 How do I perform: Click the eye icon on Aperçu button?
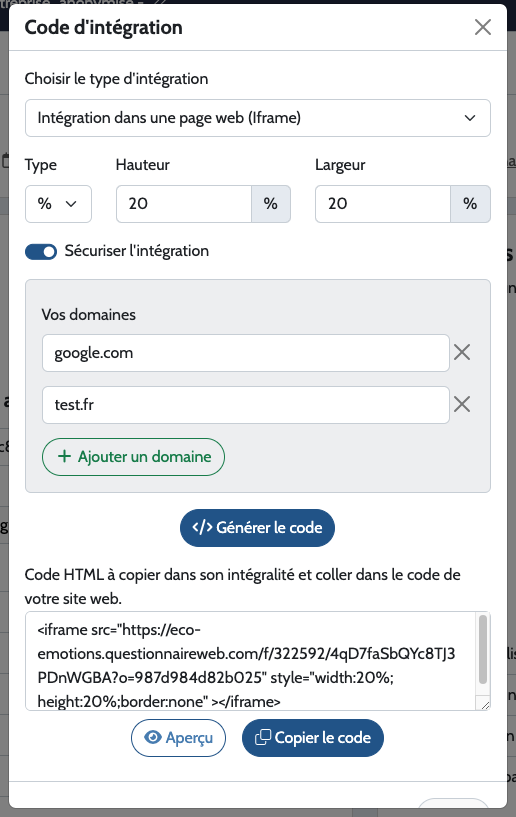pos(153,737)
